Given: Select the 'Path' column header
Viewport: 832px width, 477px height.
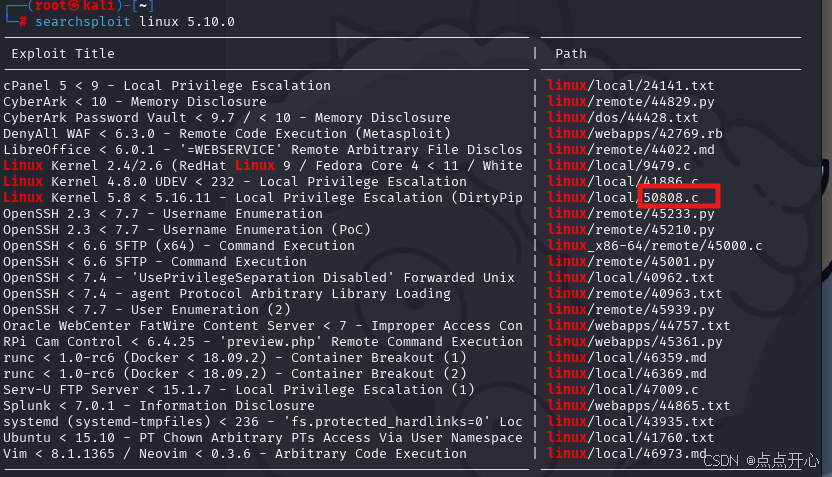Looking at the screenshot, I should (571, 54).
